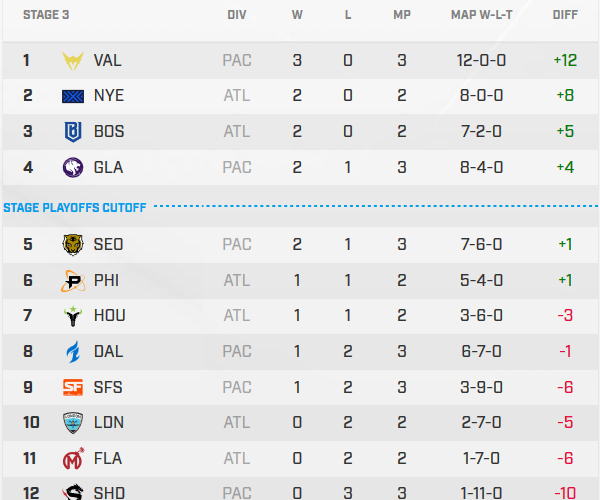Viewport: 600px width, 500px height.
Task: Sort standings by DIFF column header
Action: point(564,16)
